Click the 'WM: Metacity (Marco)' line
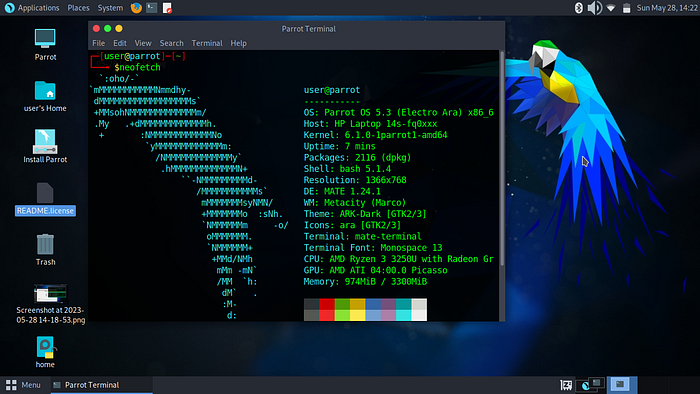The image size is (700, 394). (x=355, y=203)
